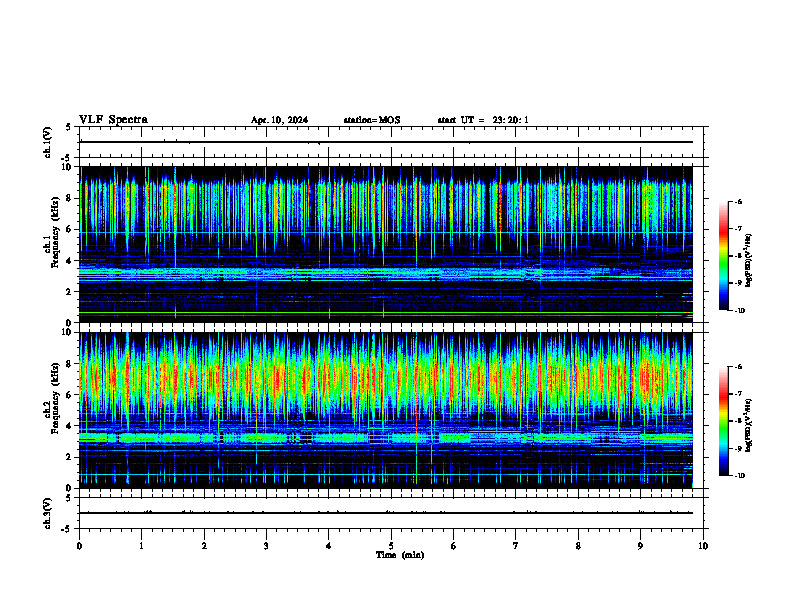Image resolution: width=792 pixels, height=612 pixels.
Task: Select the date label Apr. 10, 2024
Action: (279, 120)
